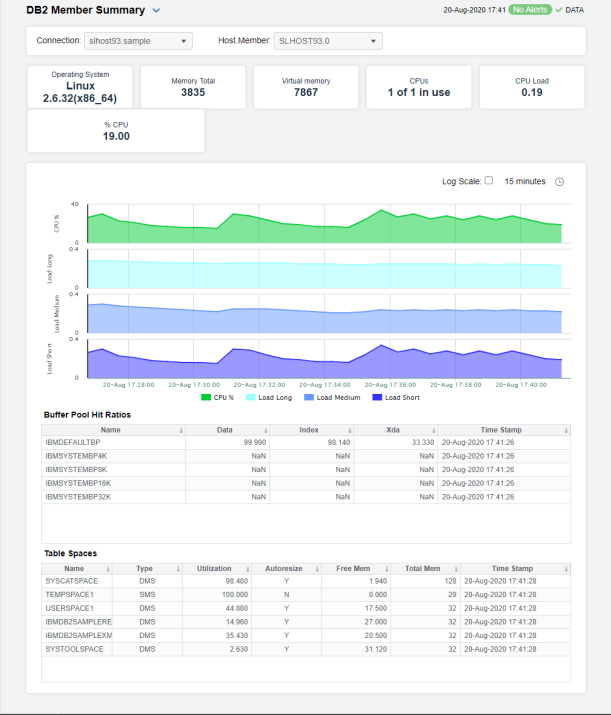Sort Buffer Pool table by Name column icon
Viewport: 611px width, 715px height.
(179, 430)
